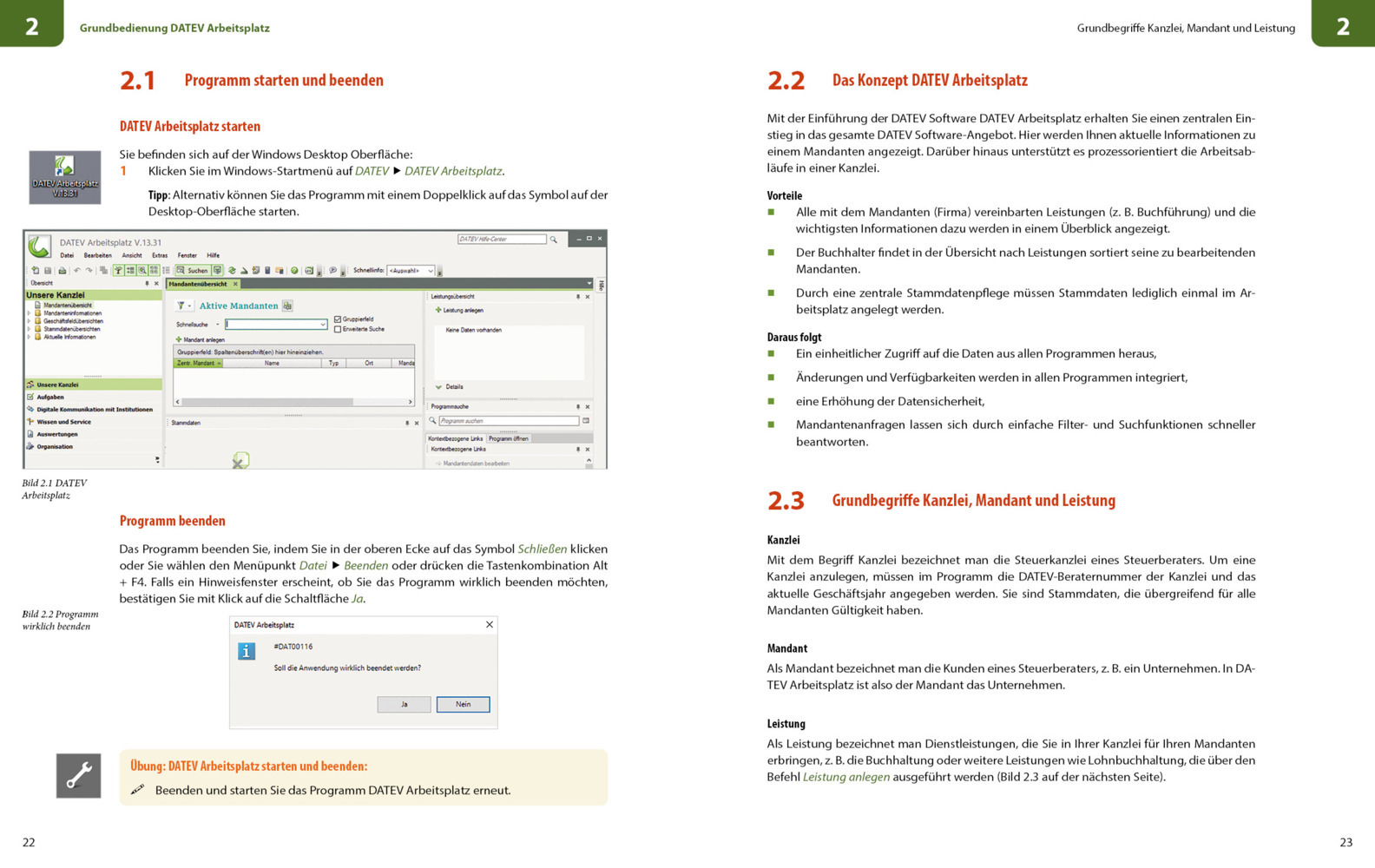Open the Extras menu
1375x868 pixels.
(160, 256)
